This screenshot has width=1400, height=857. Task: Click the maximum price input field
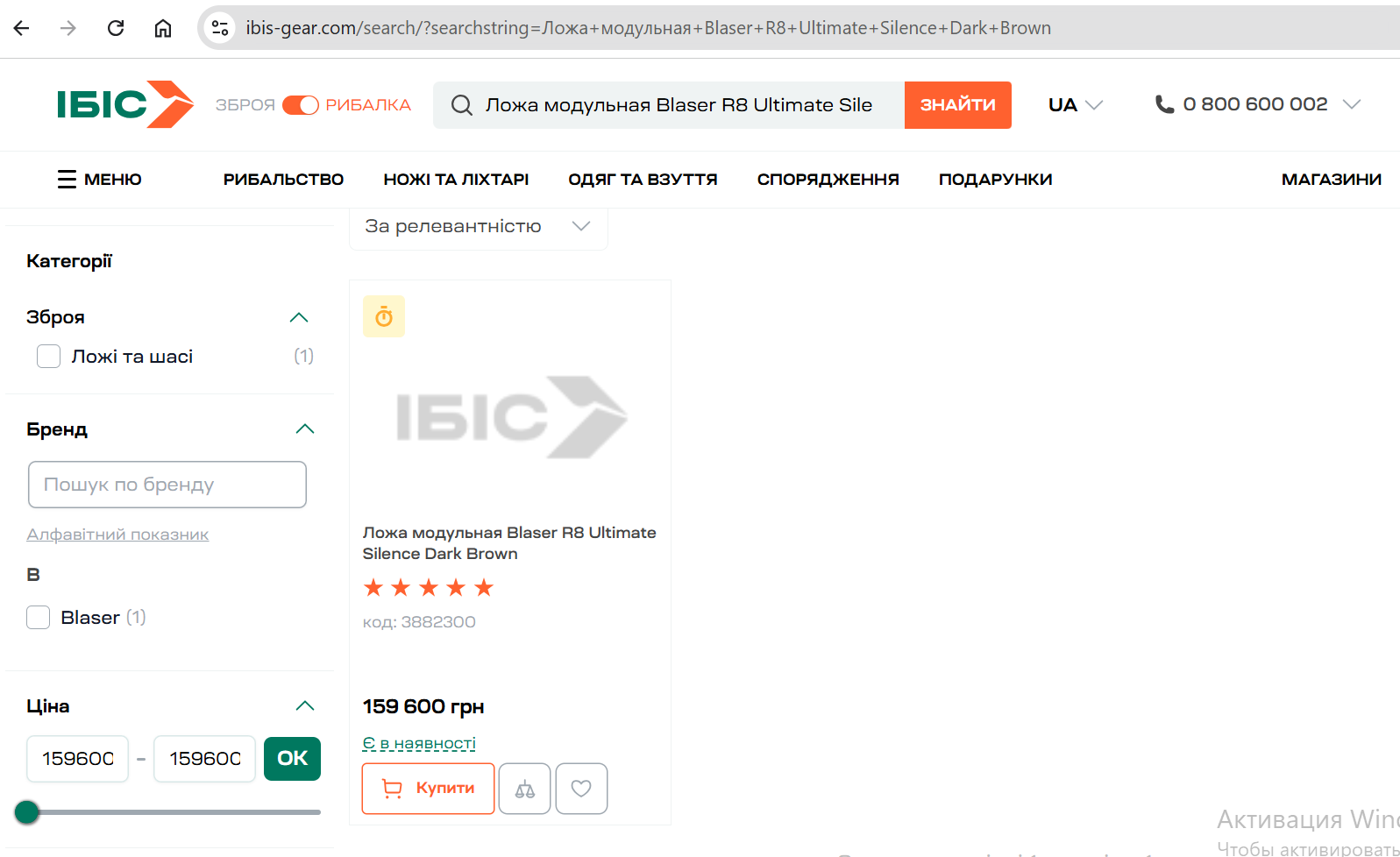click(205, 759)
